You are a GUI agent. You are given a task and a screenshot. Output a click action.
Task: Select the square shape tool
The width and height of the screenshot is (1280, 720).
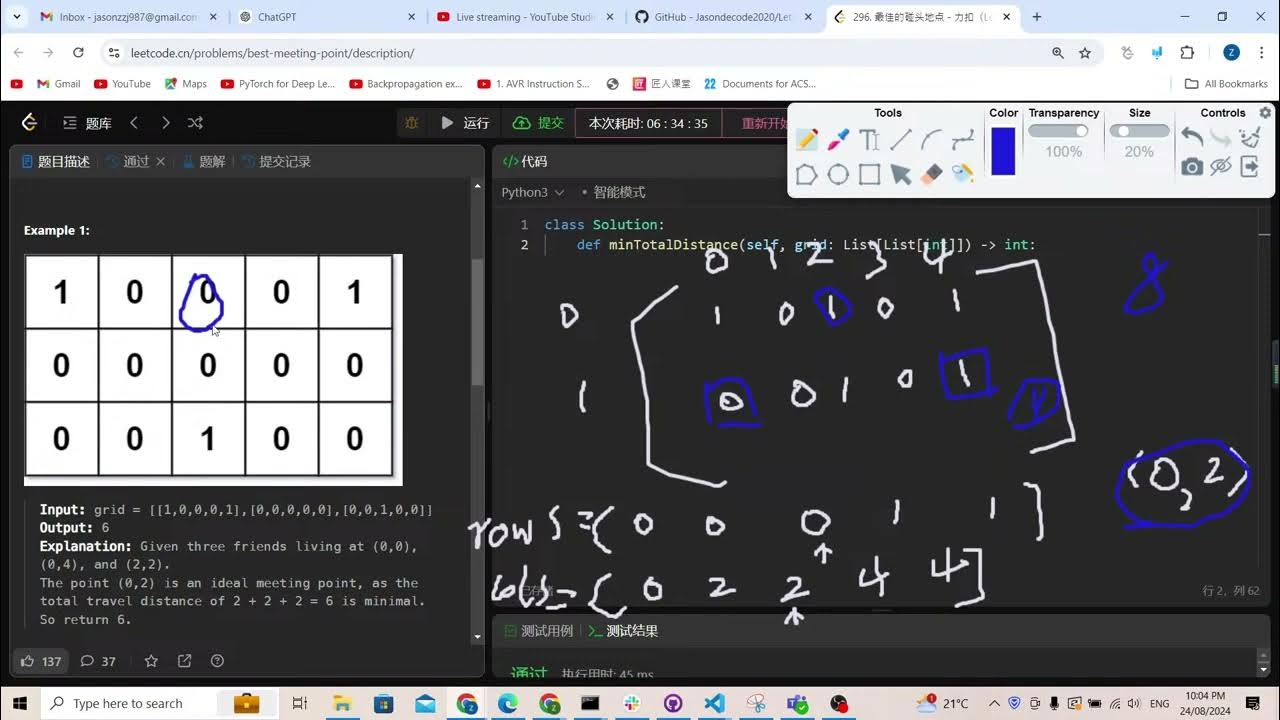(869, 175)
